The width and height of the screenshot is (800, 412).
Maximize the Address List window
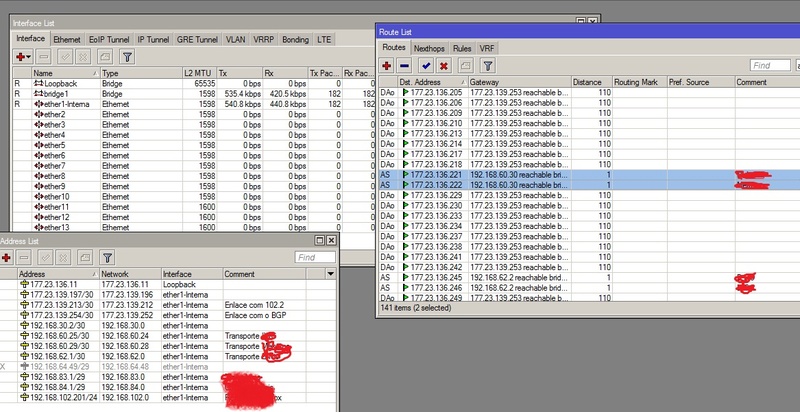coord(320,240)
